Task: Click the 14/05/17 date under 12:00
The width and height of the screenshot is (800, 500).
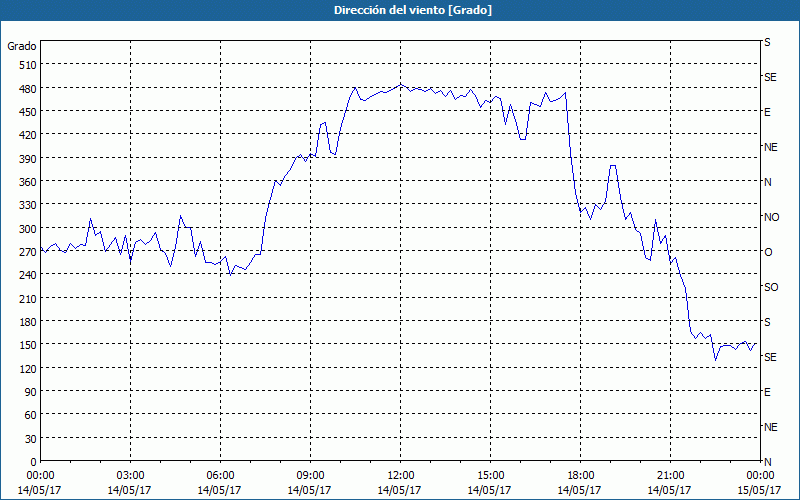Action: tap(399, 490)
